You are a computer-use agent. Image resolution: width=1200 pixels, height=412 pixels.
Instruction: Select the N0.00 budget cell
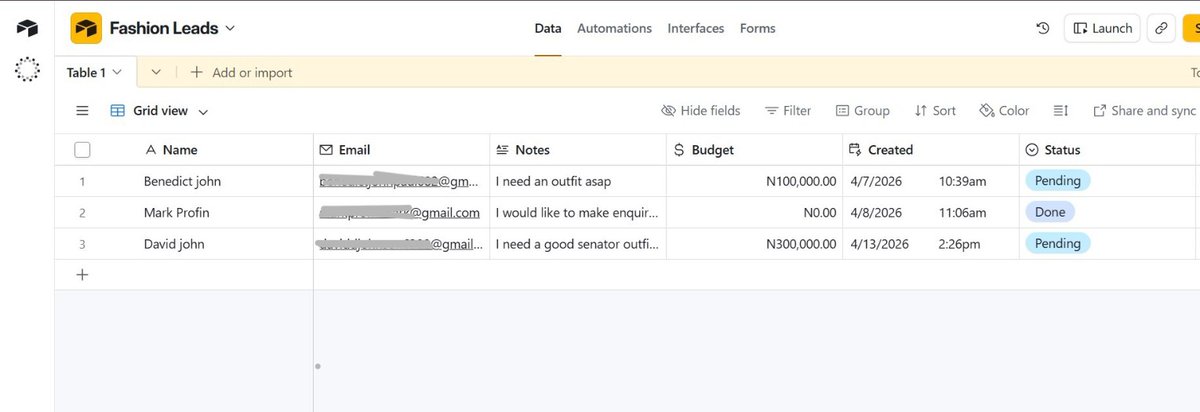(754, 212)
